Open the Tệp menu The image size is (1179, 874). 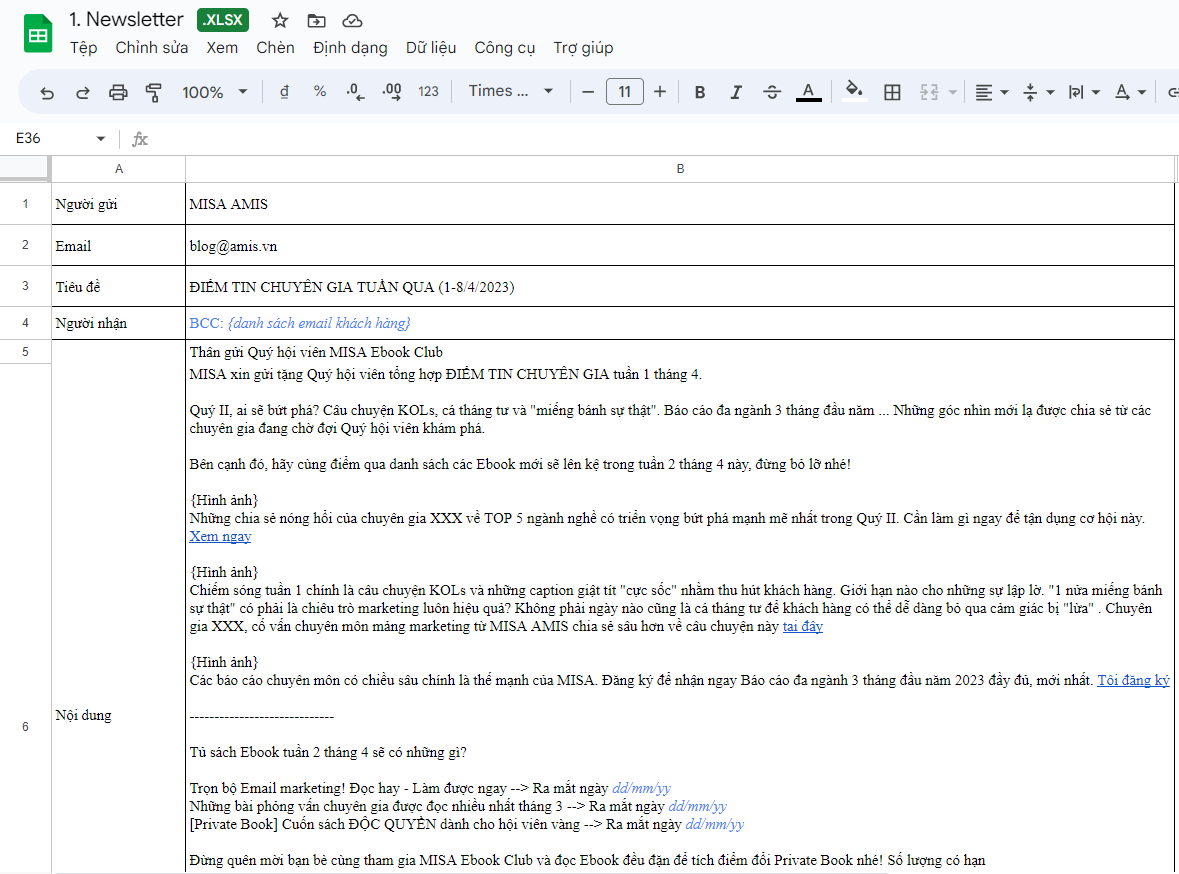83,47
